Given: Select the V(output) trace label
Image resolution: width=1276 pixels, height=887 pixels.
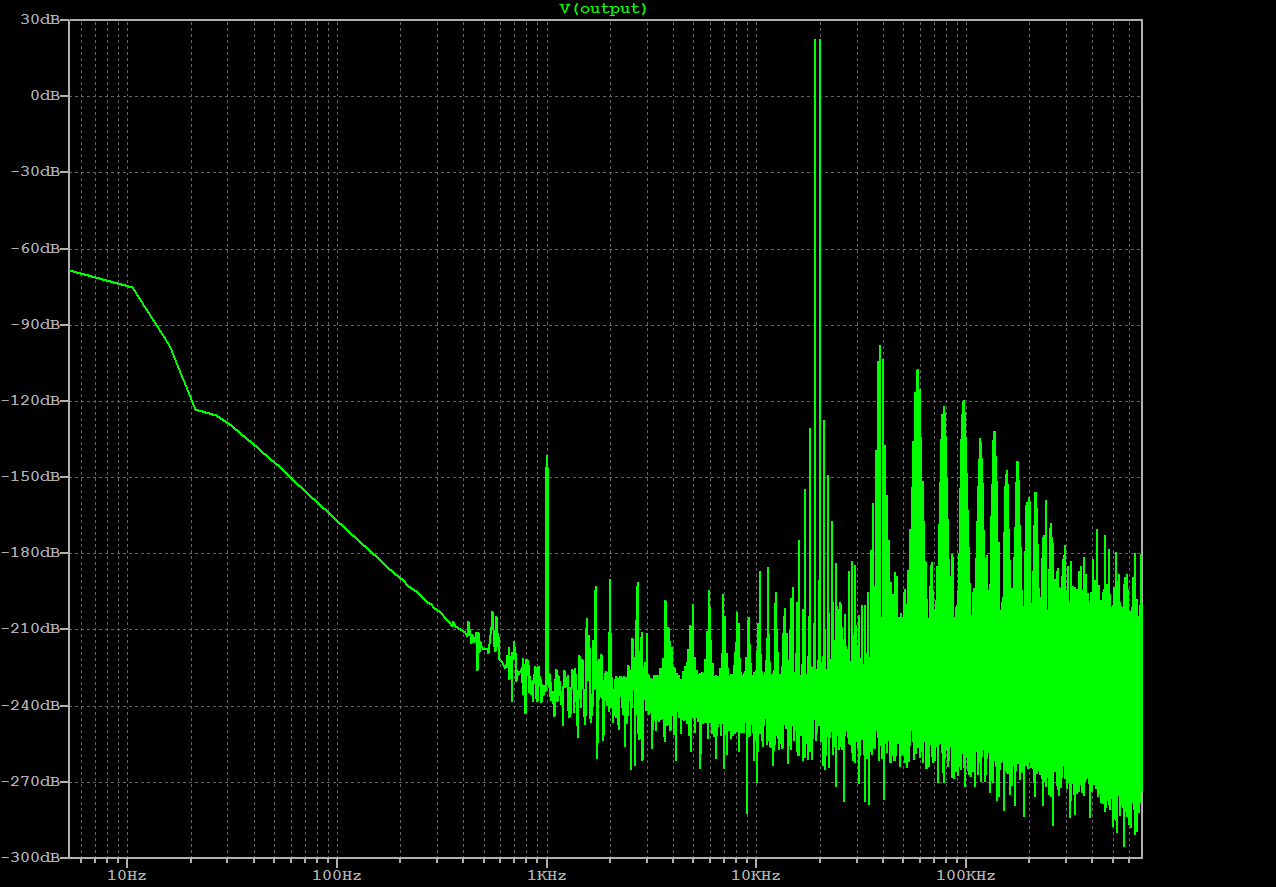Looking at the screenshot, I should (603, 8).
